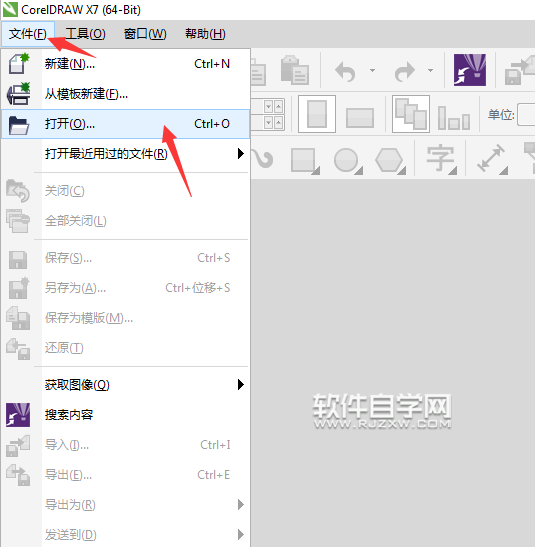535x547 pixels.
Task: Select portrait page orientation
Action: pos(317,114)
